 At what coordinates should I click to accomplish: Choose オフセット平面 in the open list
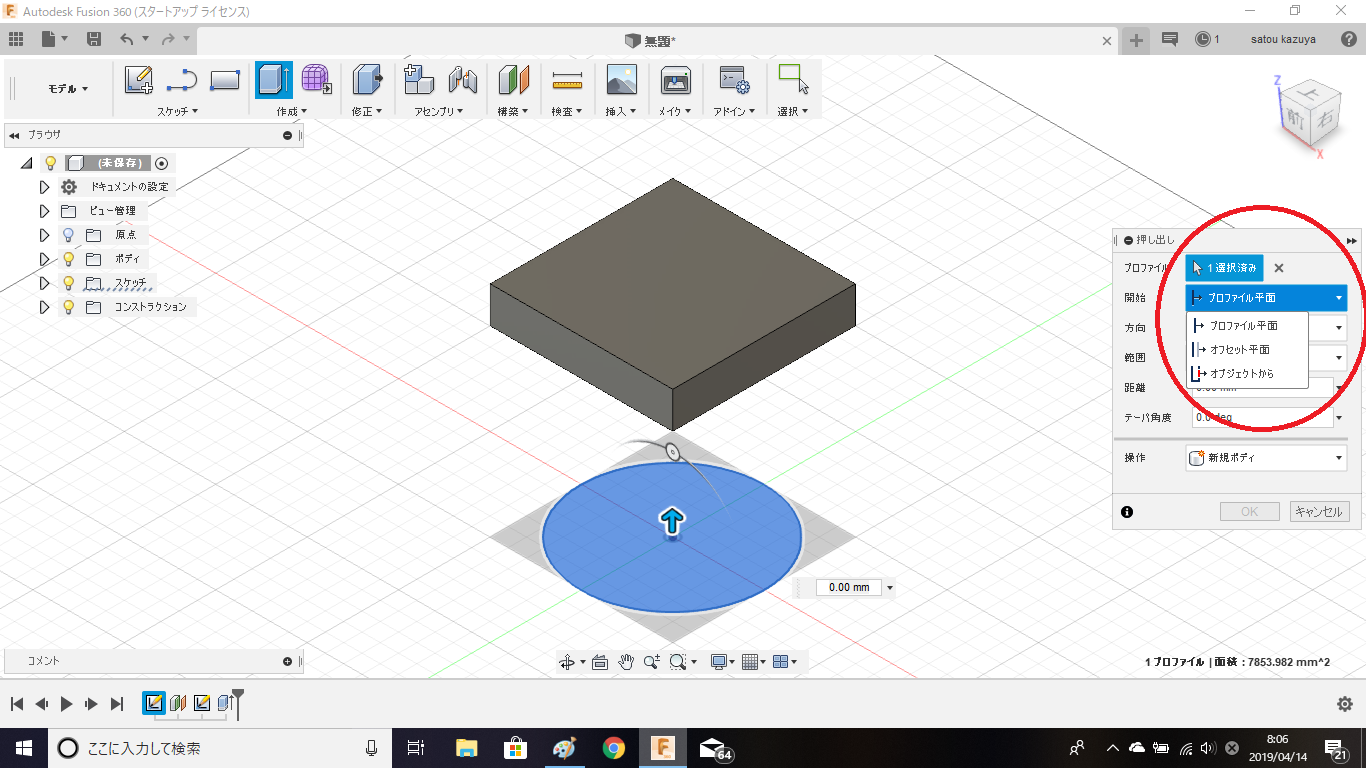pos(1247,350)
